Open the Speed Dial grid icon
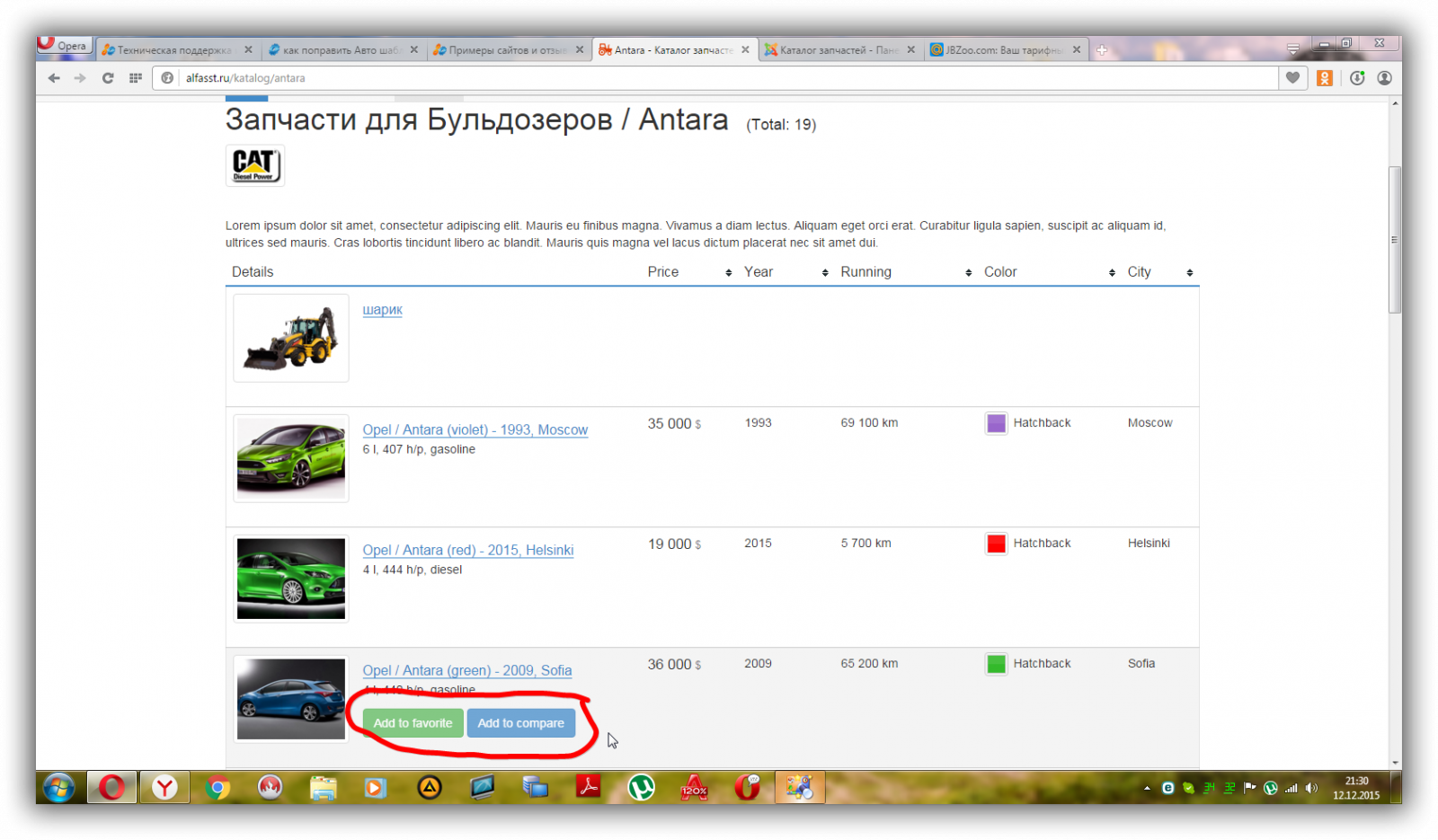 click(x=136, y=78)
